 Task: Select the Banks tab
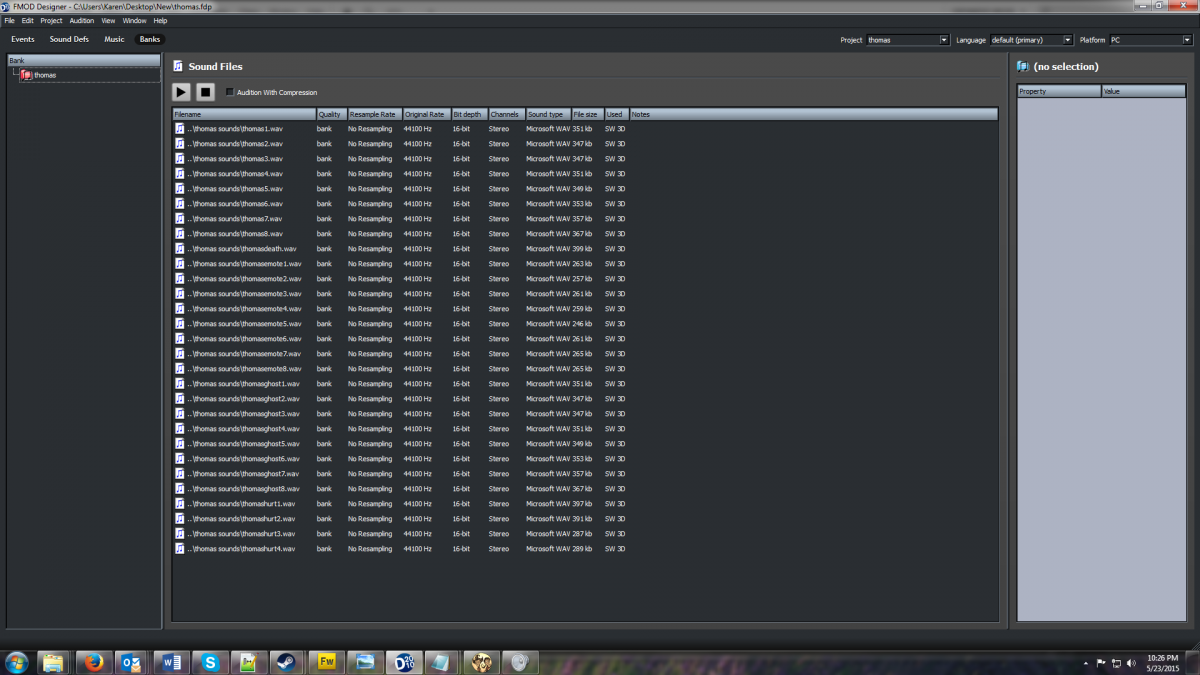[150, 39]
